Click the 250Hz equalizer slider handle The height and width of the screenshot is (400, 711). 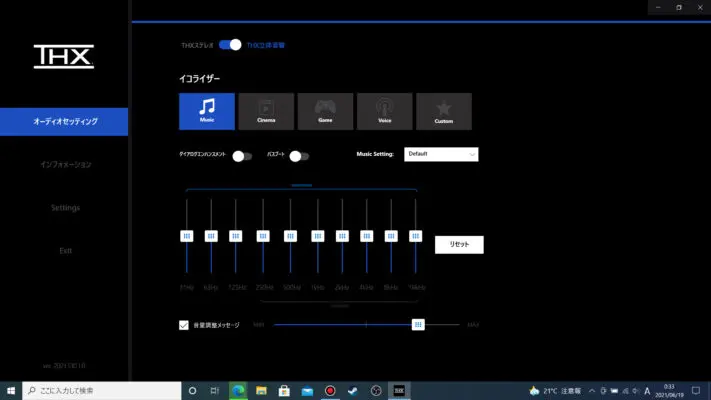[263, 236]
